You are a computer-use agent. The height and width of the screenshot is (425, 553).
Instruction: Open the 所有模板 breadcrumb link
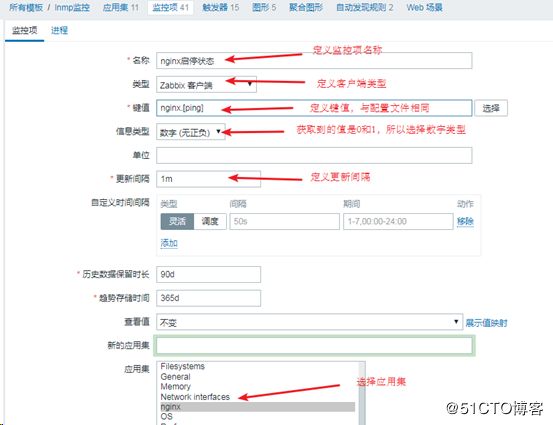pos(26,7)
